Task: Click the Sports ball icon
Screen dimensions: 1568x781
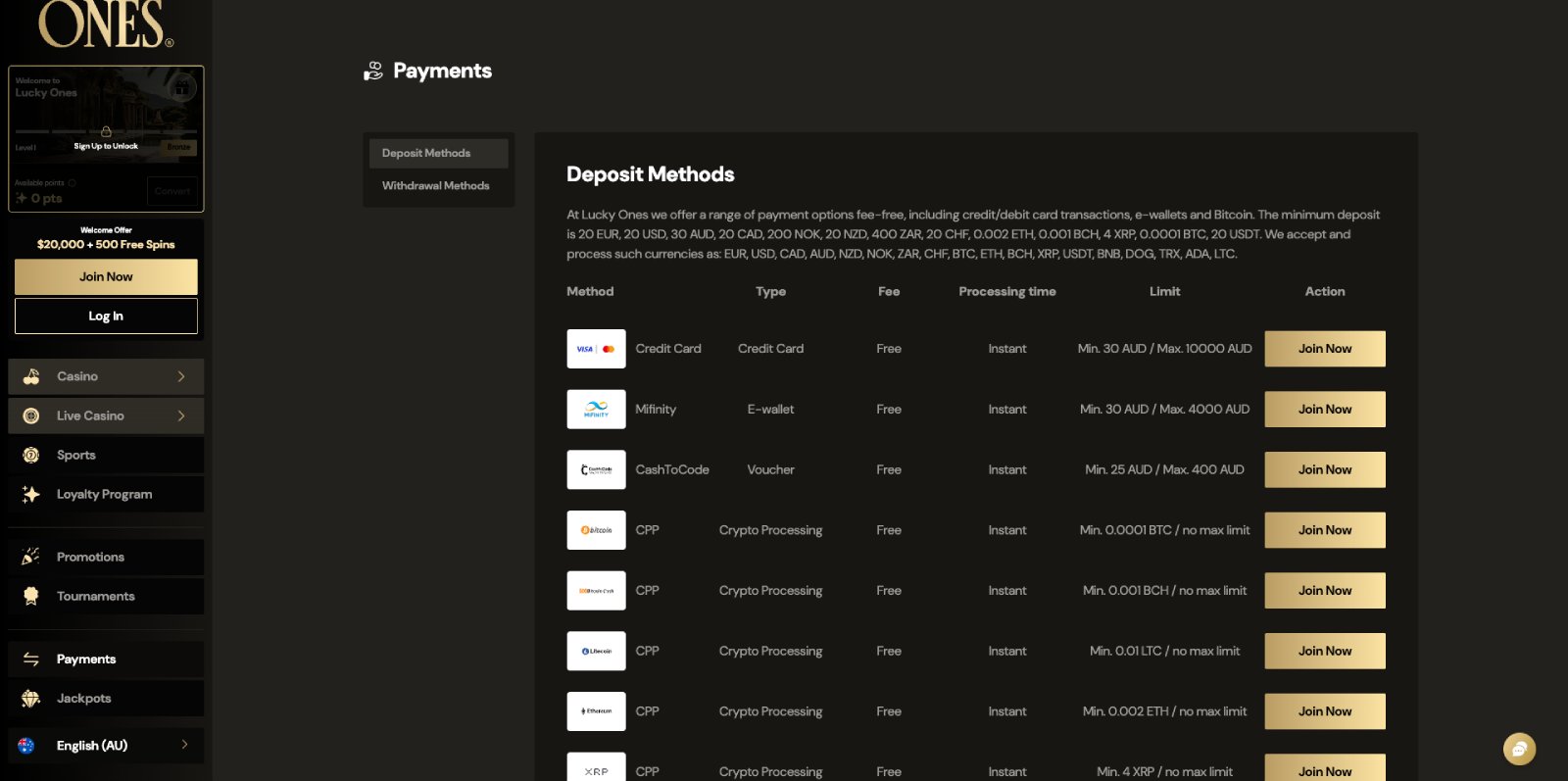Action: point(31,455)
